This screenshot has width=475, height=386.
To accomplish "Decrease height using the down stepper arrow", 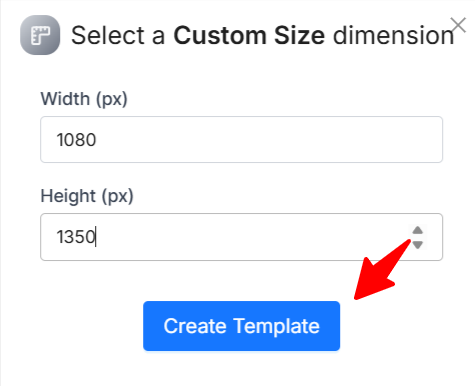I will [417, 245].
